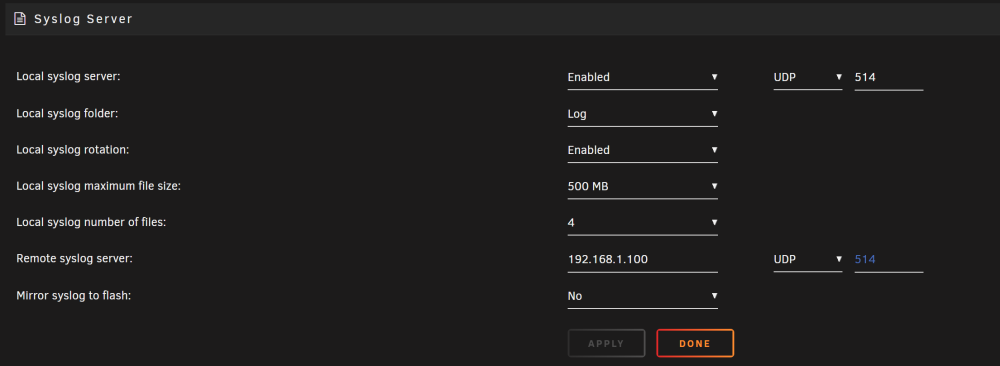Viewport: 1000px width, 366px height.
Task: Click the Remote syslog server label
Action: pos(74,258)
